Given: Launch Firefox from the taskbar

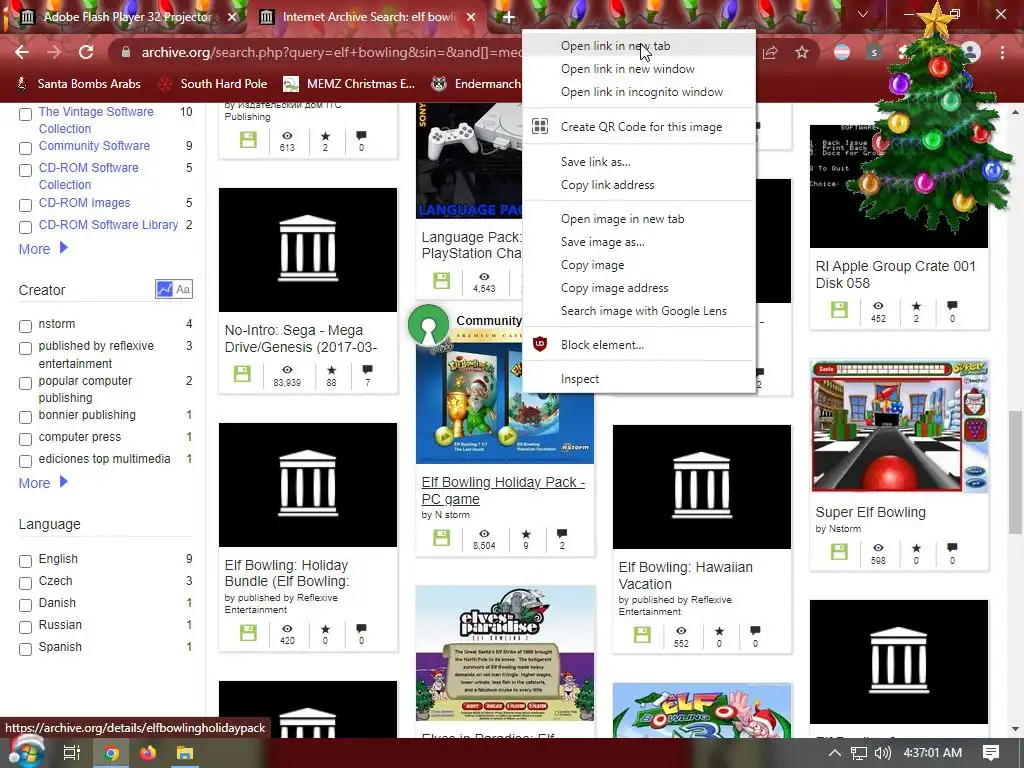Looking at the screenshot, I should tap(148, 753).
